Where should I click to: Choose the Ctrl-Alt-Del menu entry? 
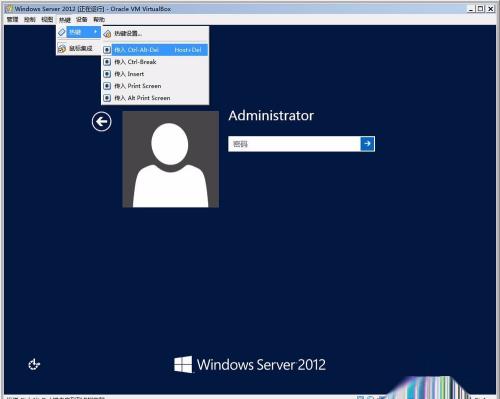click(155, 50)
